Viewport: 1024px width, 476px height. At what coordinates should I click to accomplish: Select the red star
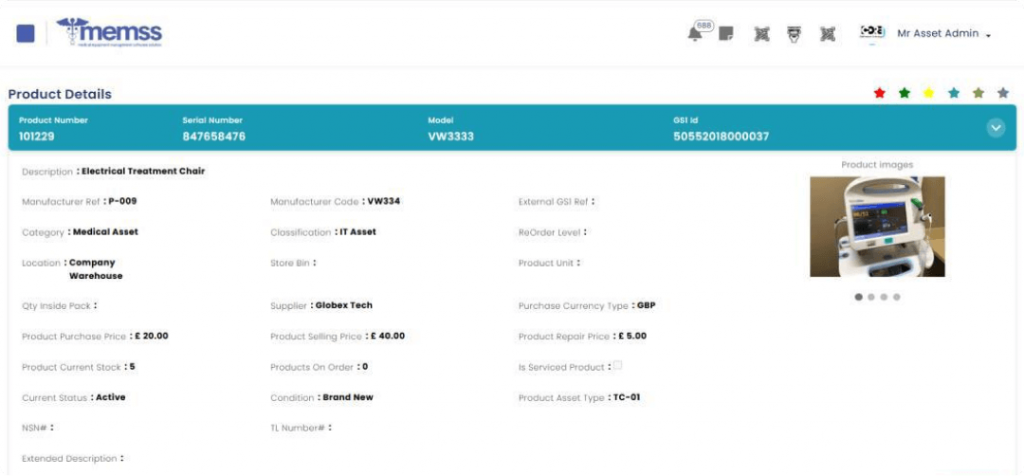pyautogui.click(x=879, y=93)
